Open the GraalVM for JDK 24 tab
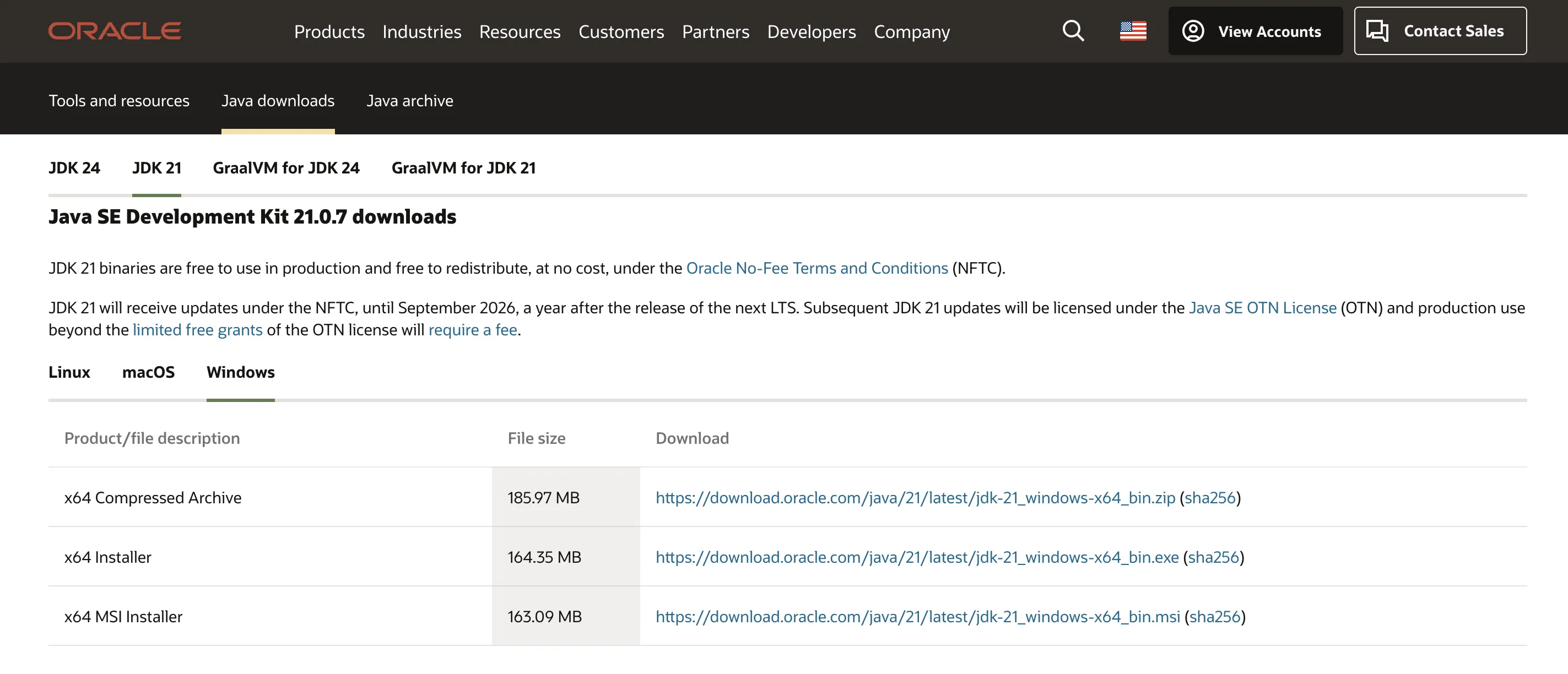Screen dimensions: 1568x674 [286, 168]
